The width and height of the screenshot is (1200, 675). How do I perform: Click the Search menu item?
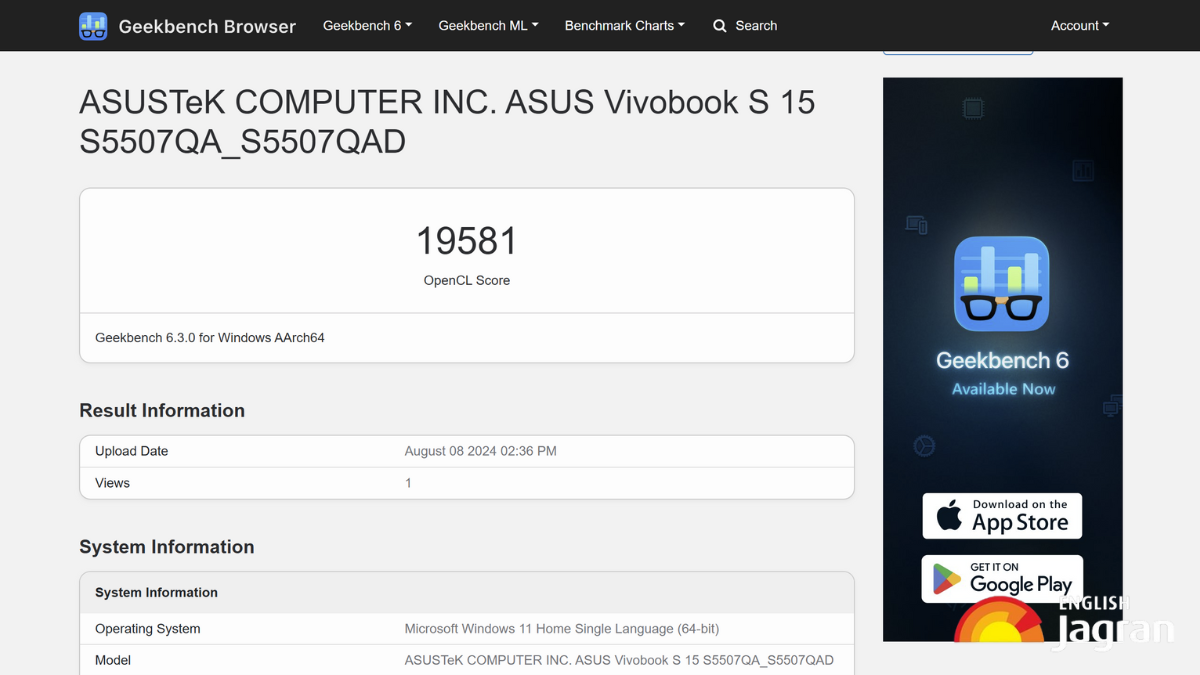[x=745, y=25]
